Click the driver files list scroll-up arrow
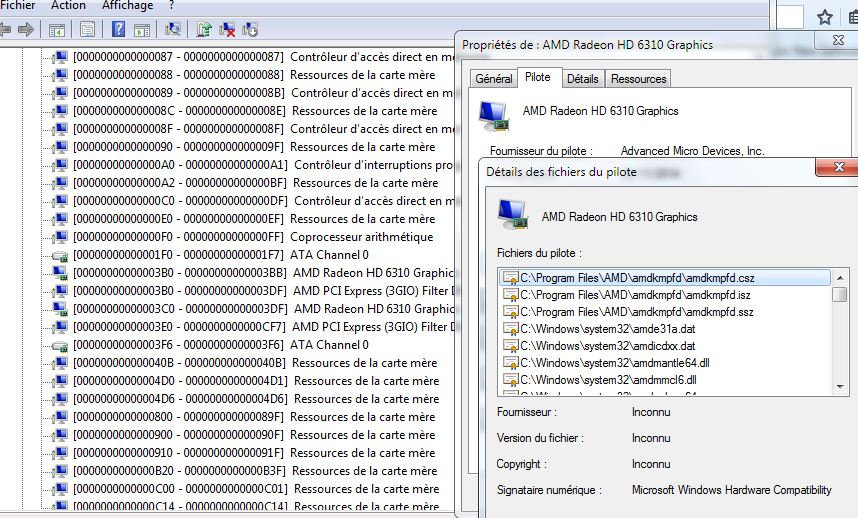The width and height of the screenshot is (858, 518). click(x=840, y=278)
